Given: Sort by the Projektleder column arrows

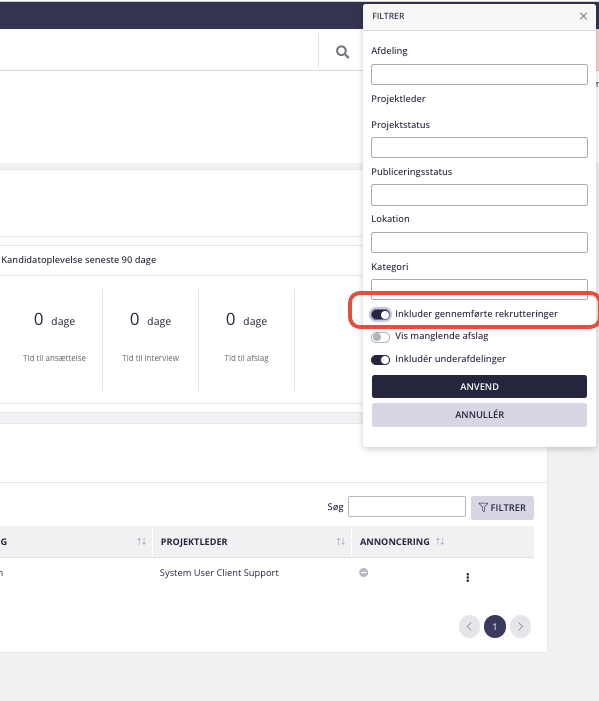Looking at the screenshot, I should tap(341, 541).
